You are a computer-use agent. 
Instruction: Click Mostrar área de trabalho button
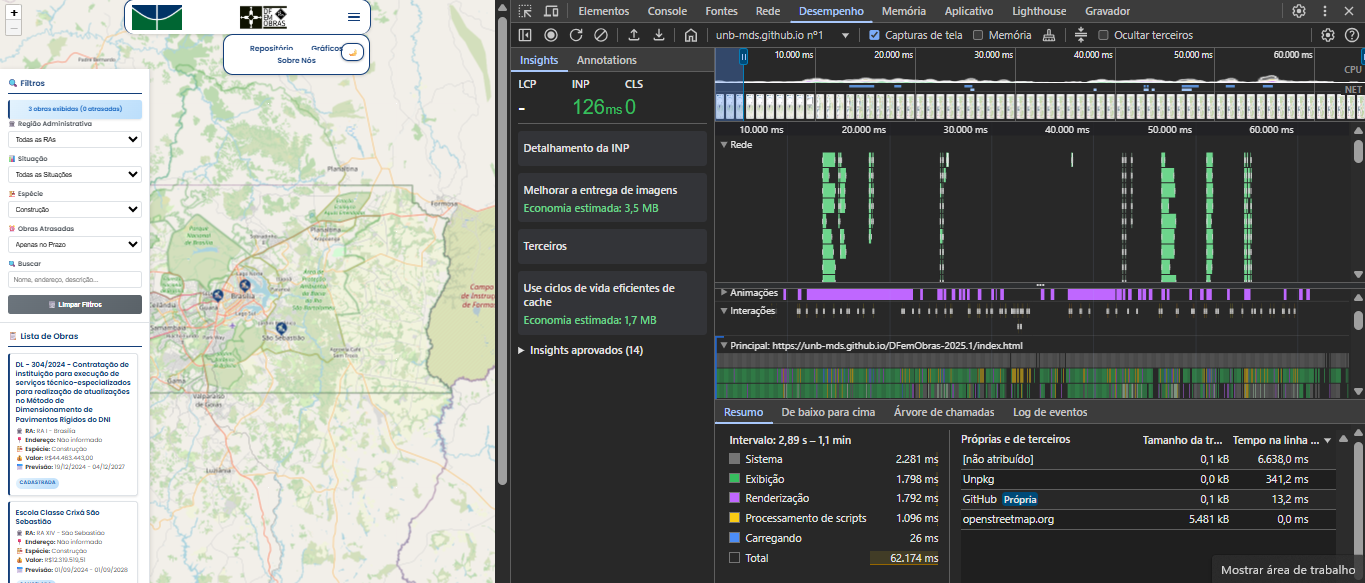[1288, 570]
